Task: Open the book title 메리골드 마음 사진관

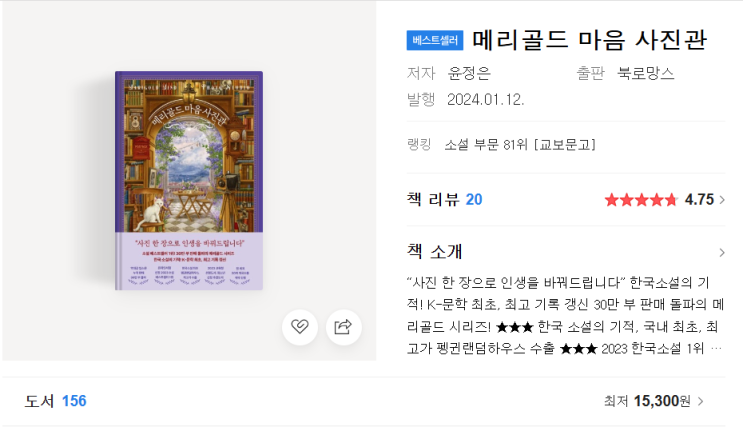Action: tap(590, 40)
